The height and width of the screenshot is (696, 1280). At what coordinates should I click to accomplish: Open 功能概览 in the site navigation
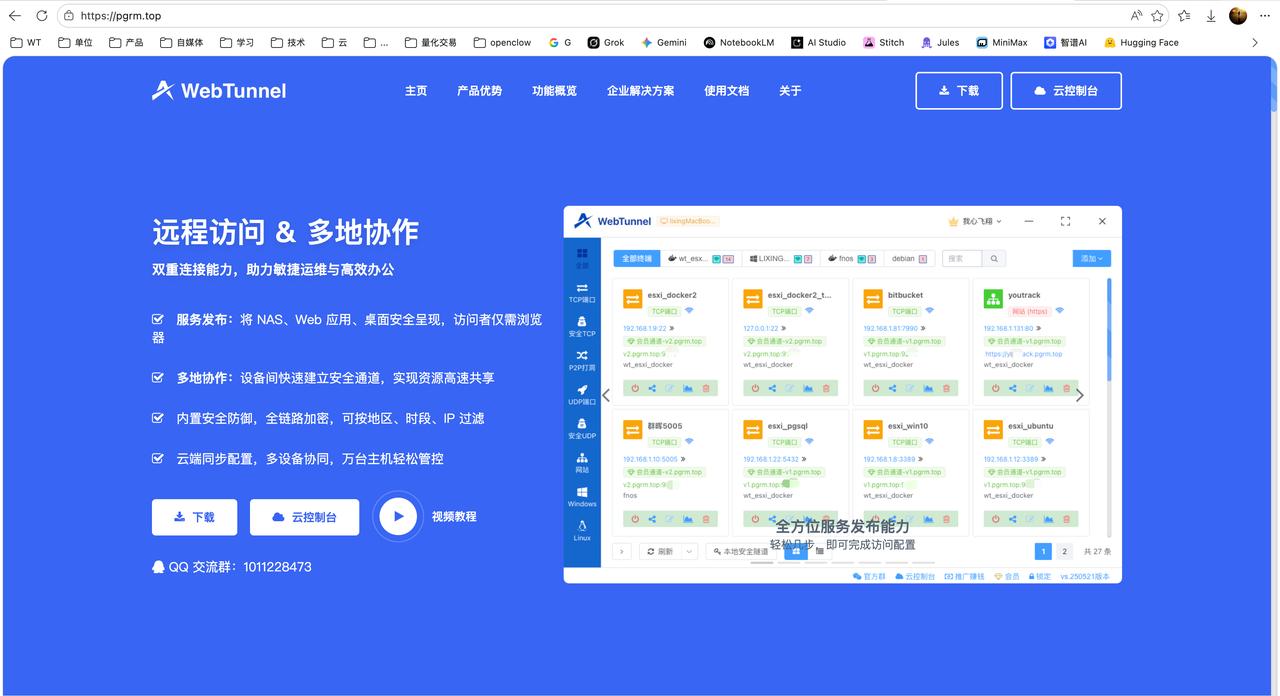[x=554, y=91]
